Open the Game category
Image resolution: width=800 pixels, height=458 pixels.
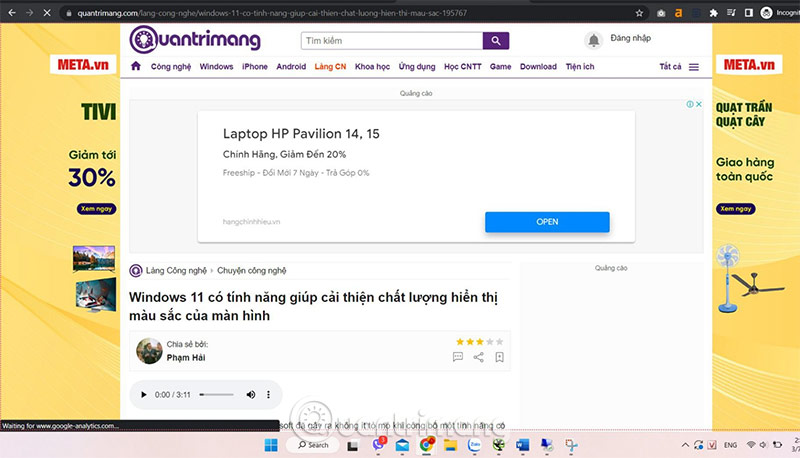pos(501,66)
